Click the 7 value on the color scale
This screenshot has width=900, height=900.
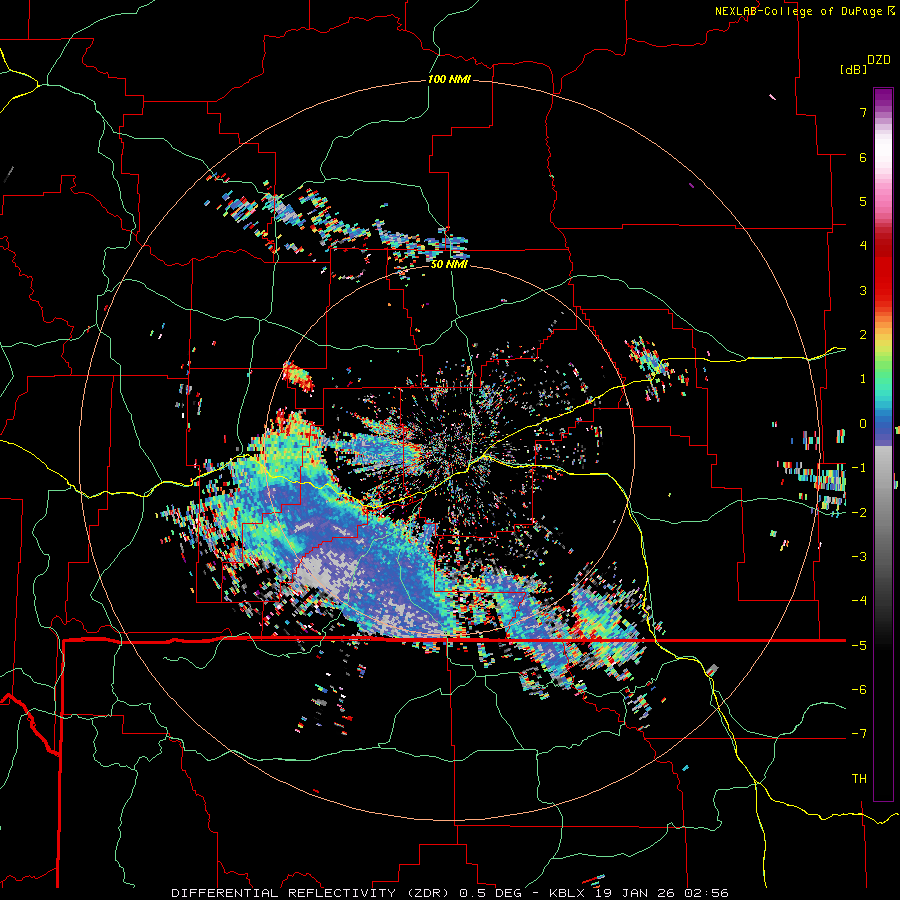coord(863,112)
